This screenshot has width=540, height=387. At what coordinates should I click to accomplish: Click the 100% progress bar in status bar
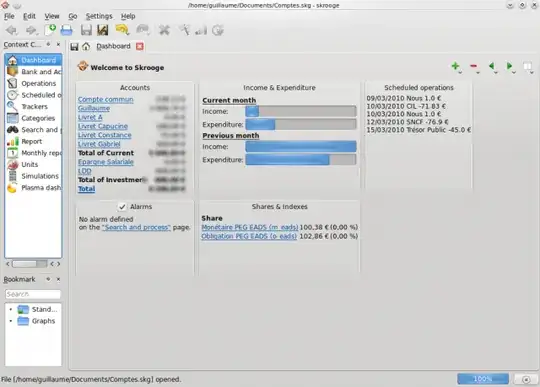(483, 379)
